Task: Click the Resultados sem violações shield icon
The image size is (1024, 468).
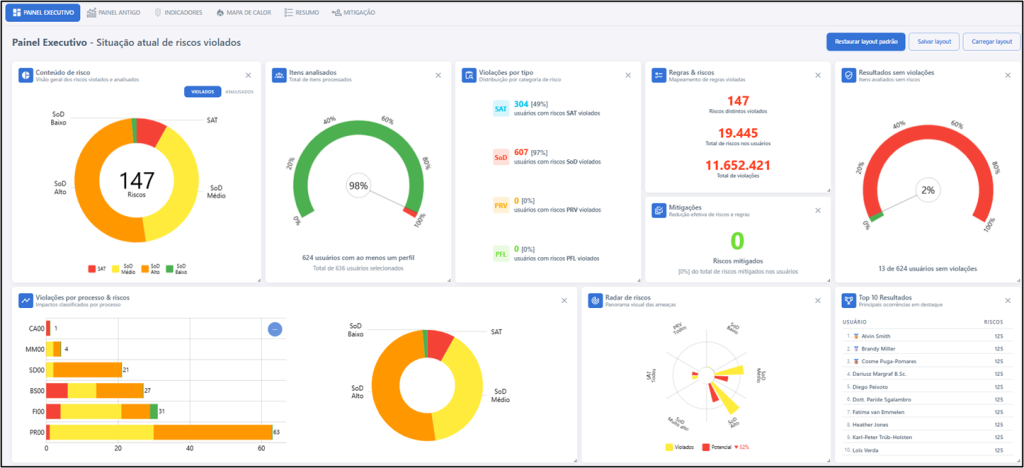Action: pos(848,75)
